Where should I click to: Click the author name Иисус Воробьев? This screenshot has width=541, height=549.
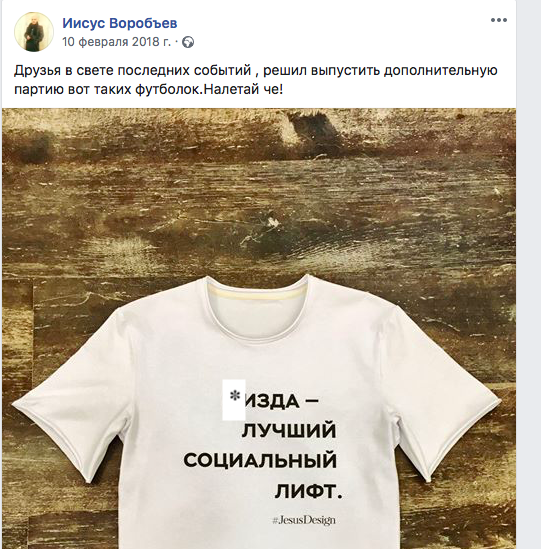(x=120, y=23)
